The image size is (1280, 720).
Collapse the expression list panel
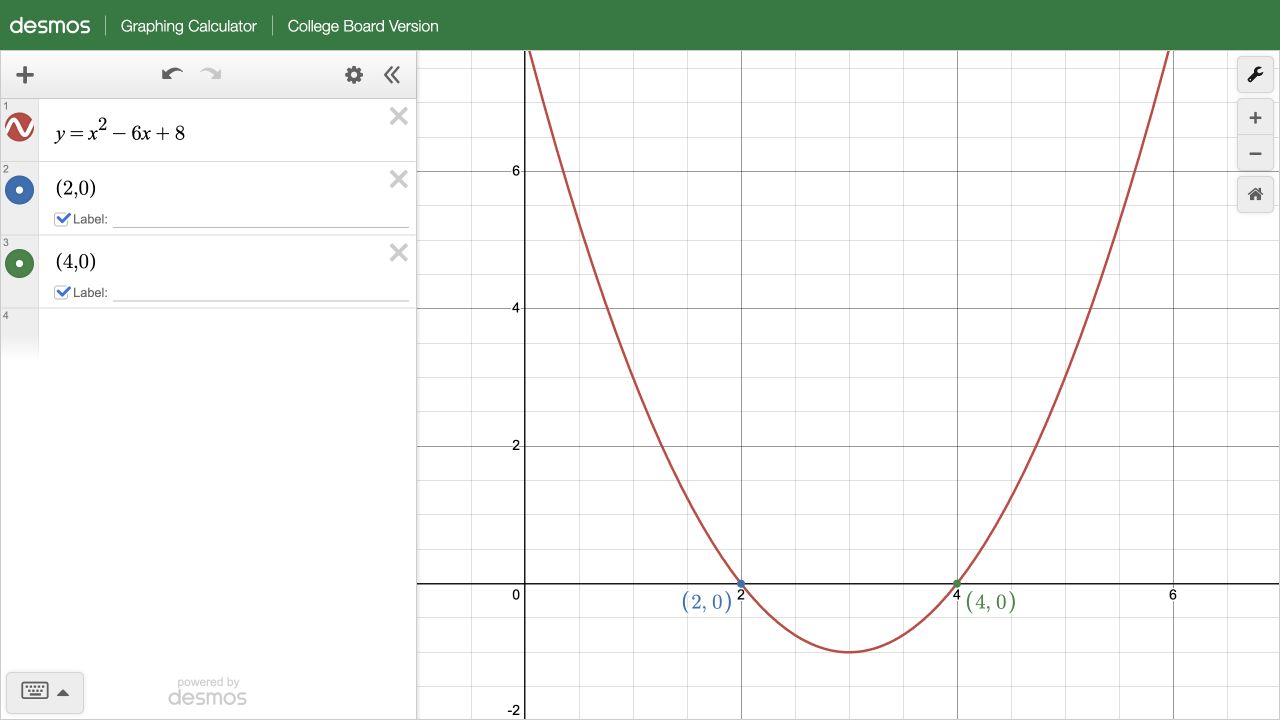pos(392,75)
